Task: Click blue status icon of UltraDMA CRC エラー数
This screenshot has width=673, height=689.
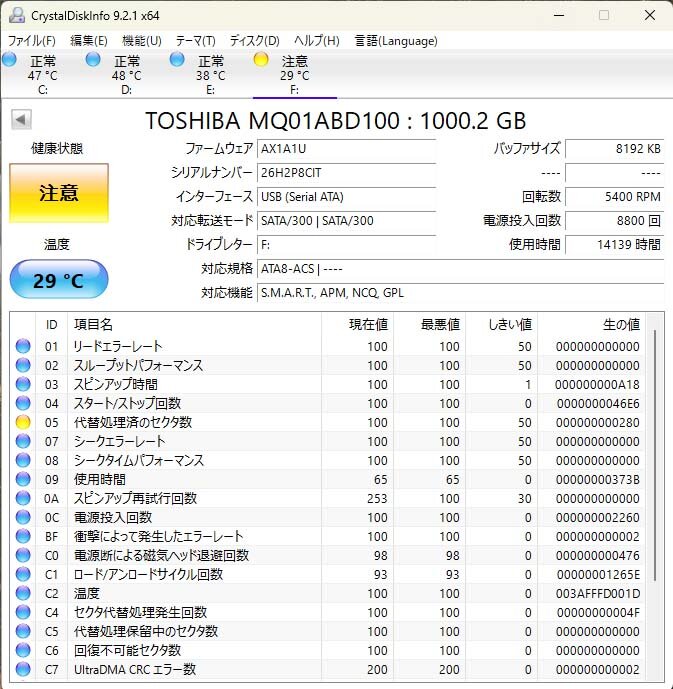Action: pos(23,669)
